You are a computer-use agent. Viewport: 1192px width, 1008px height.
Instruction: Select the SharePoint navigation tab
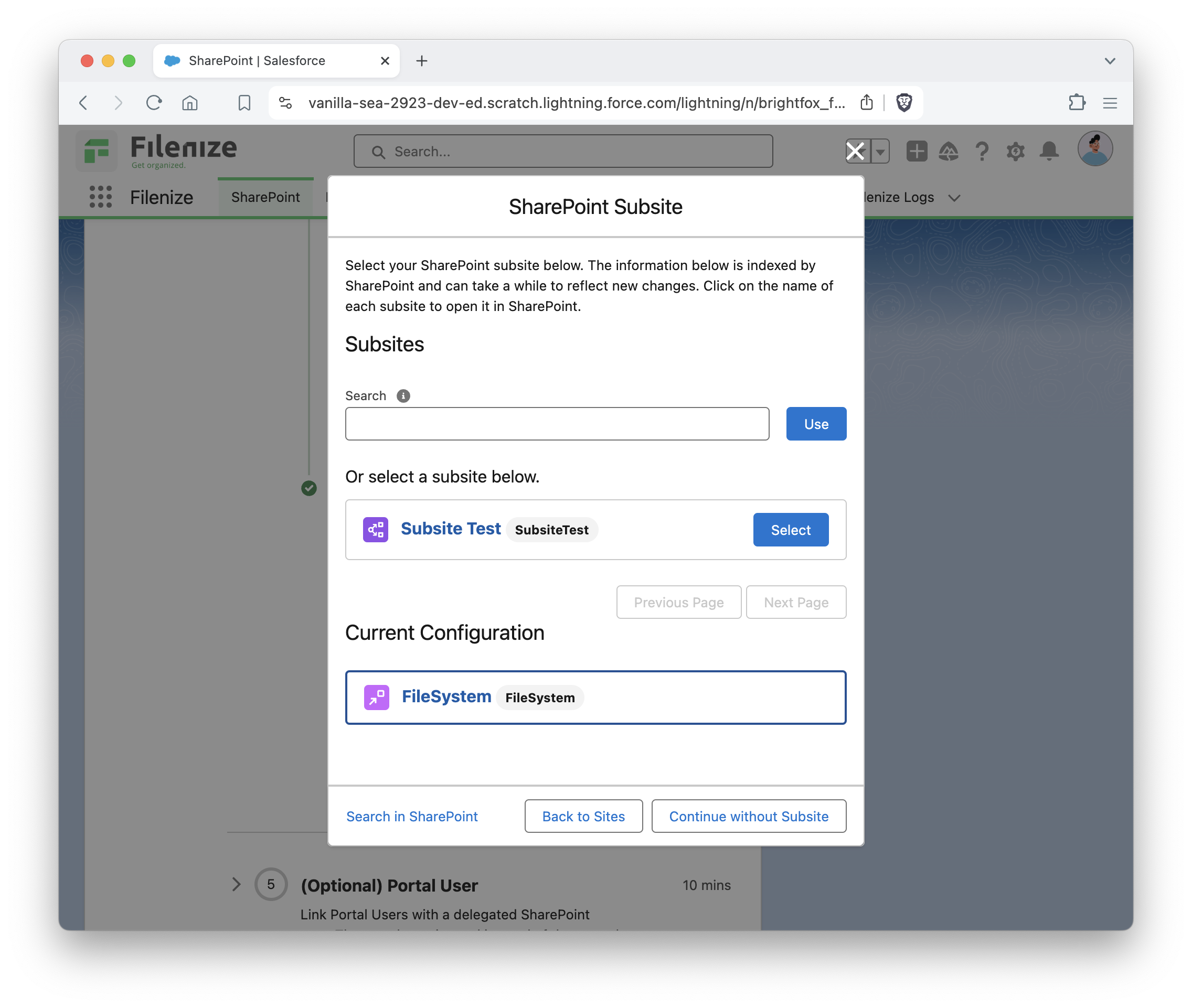[x=265, y=197]
